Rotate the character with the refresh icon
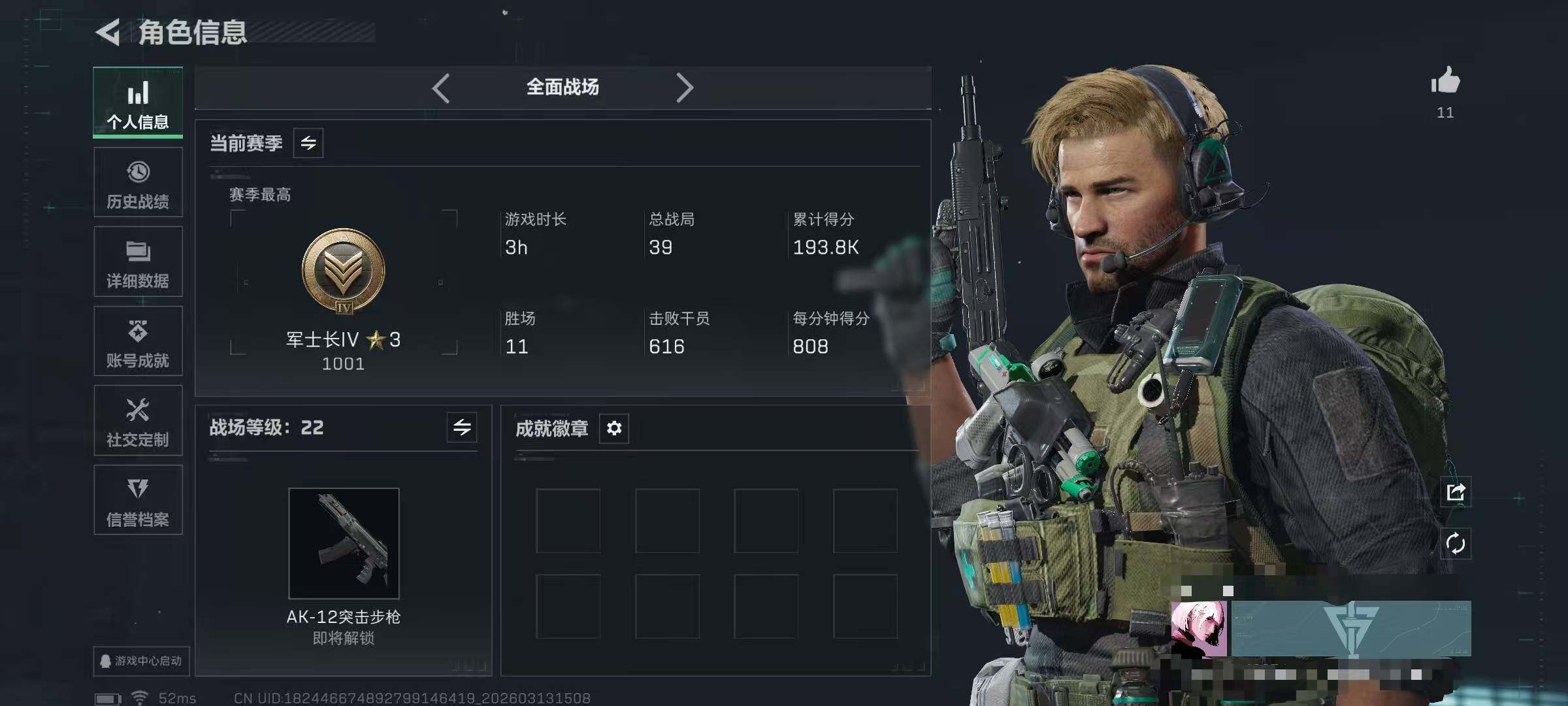 tap(1456, 544)
